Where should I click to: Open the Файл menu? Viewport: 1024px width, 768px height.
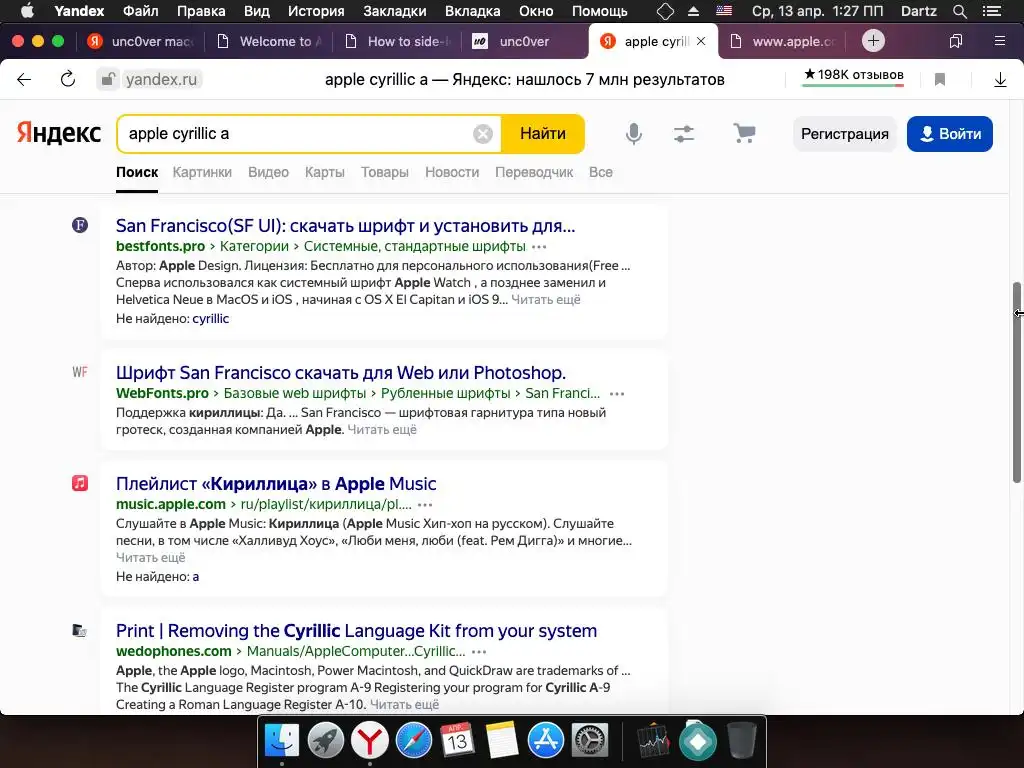(140, 11)
